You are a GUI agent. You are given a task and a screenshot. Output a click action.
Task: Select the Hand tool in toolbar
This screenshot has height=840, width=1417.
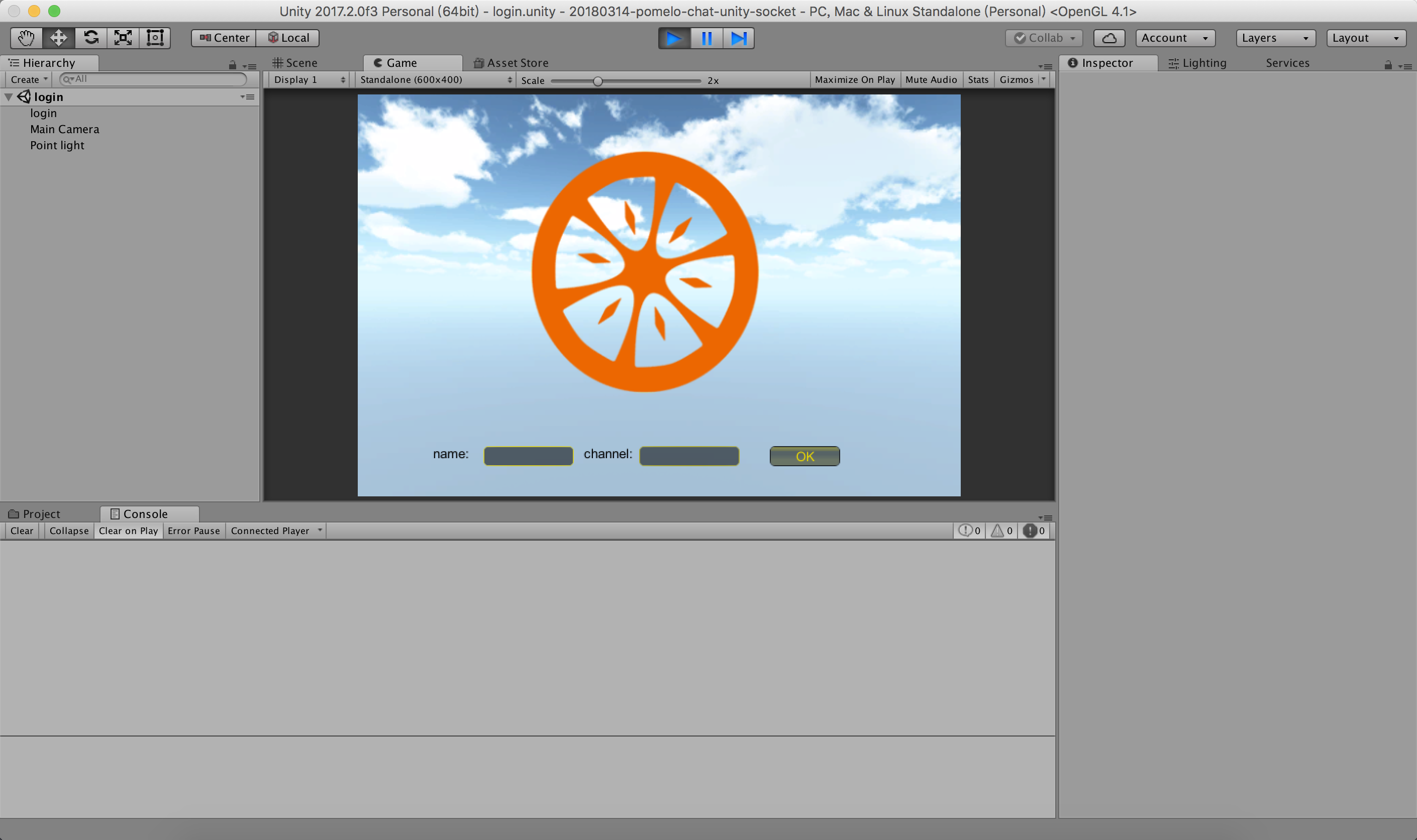tap(26, 38)
